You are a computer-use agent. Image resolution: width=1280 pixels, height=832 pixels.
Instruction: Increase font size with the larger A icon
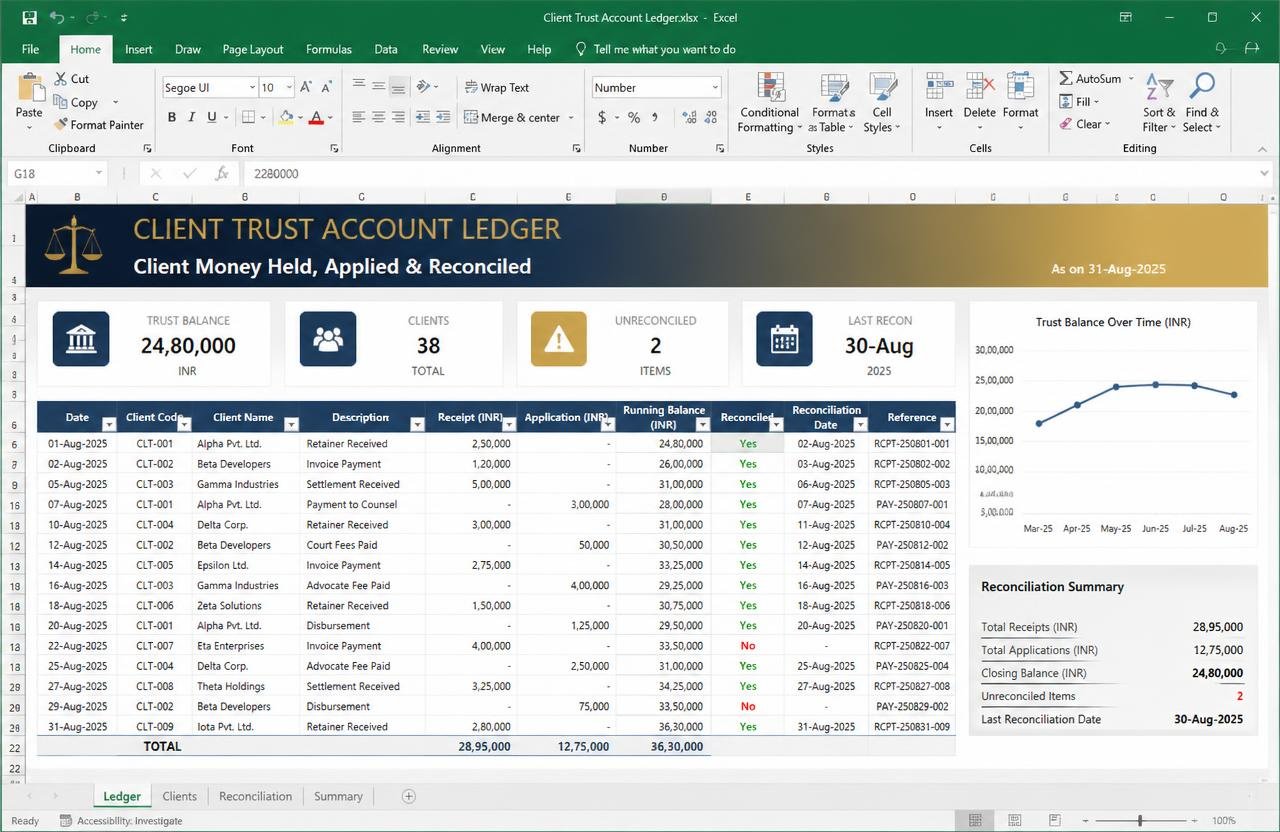point(307,88)
